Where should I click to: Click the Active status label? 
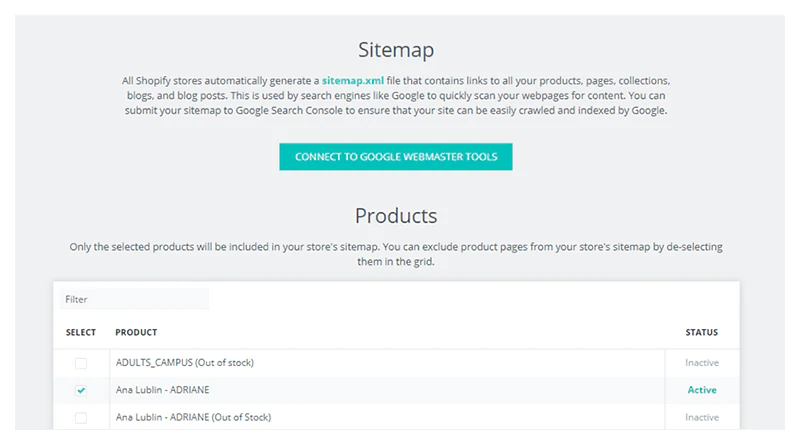point(702,390)
